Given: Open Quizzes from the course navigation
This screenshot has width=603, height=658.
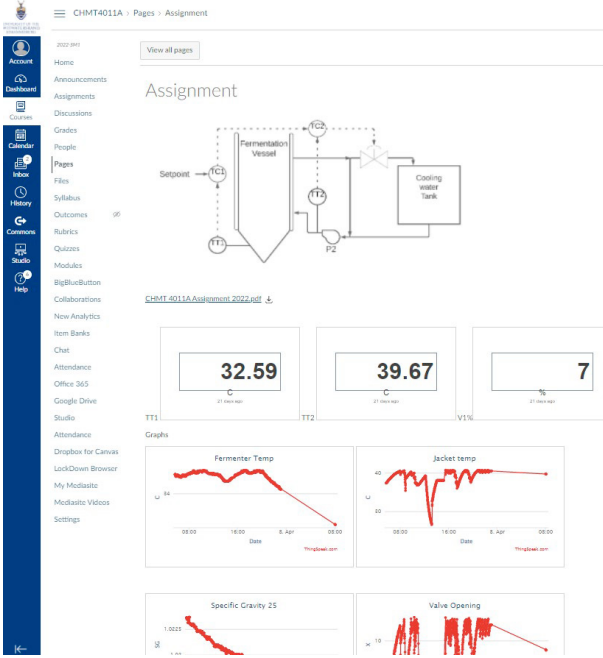Looking at the screenshot, I should pos(67,248).
